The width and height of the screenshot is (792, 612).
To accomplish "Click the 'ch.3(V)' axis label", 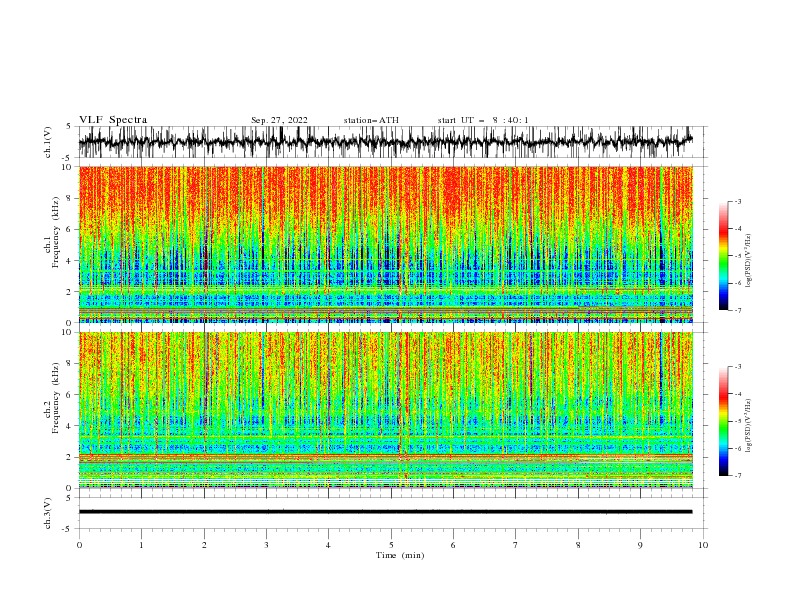I will click(x=48, y=513).
